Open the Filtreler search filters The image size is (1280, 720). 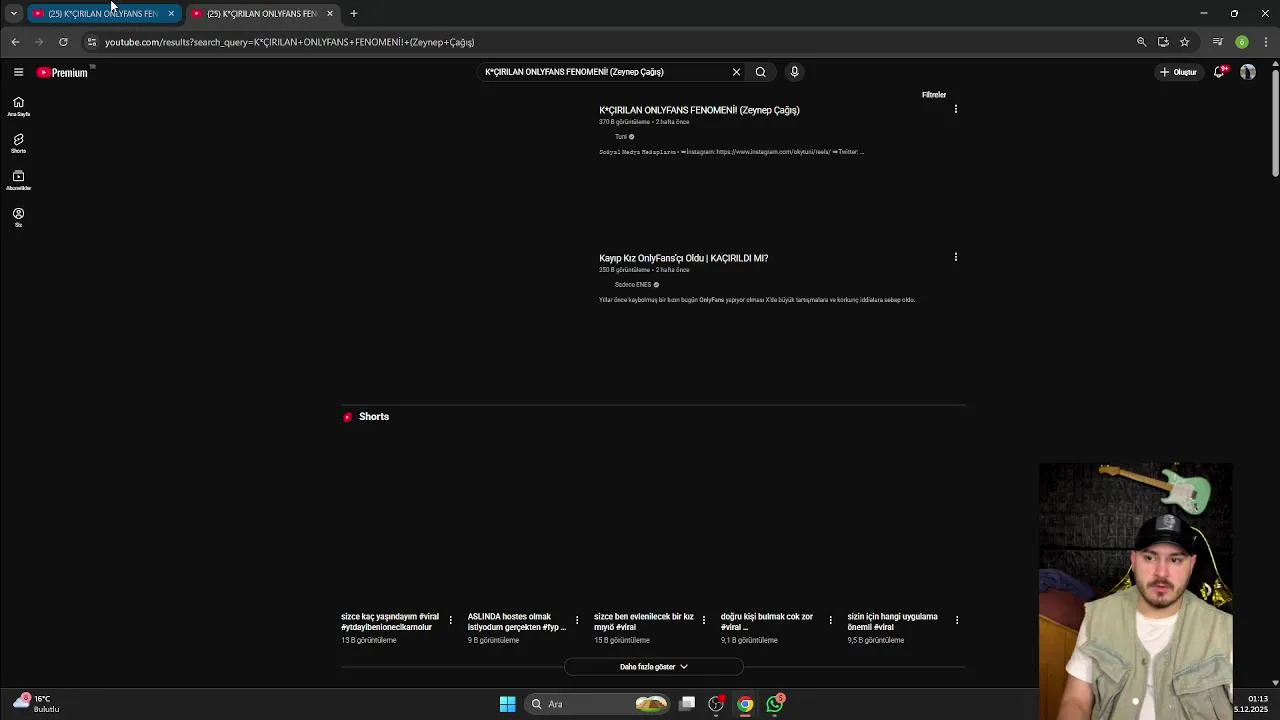tap(934, 95)
